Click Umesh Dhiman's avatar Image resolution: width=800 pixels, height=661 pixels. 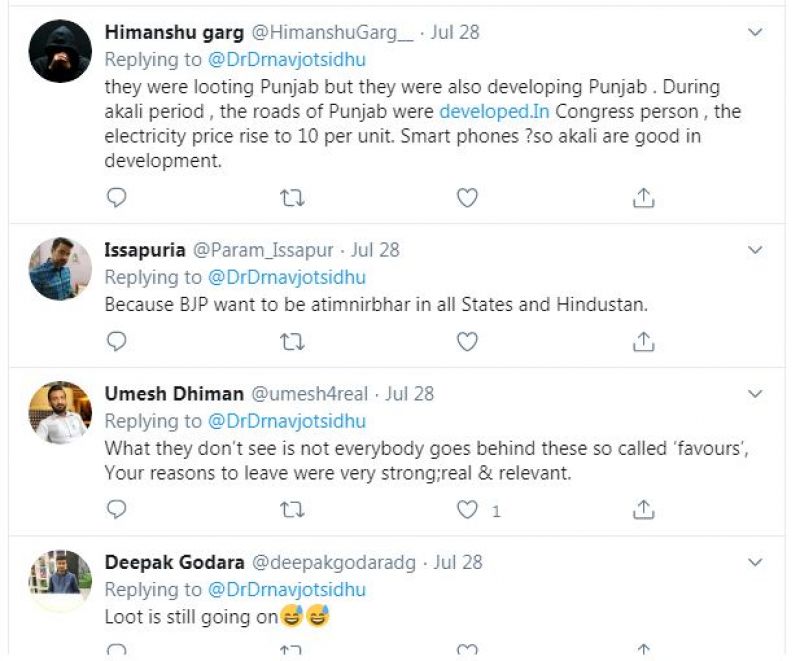click(x=60, y=412)
